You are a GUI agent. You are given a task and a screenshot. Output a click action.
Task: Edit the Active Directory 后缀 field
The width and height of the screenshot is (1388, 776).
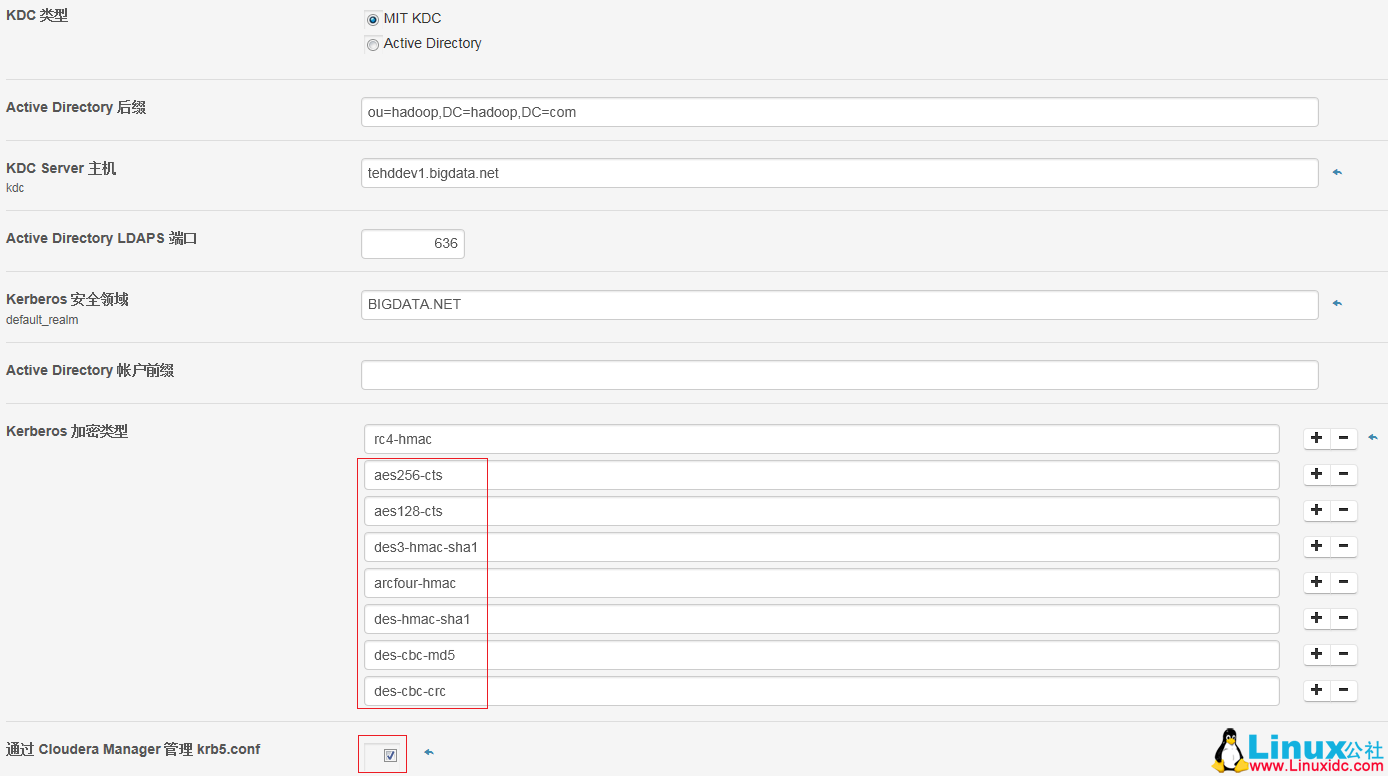tap(838, 111)
